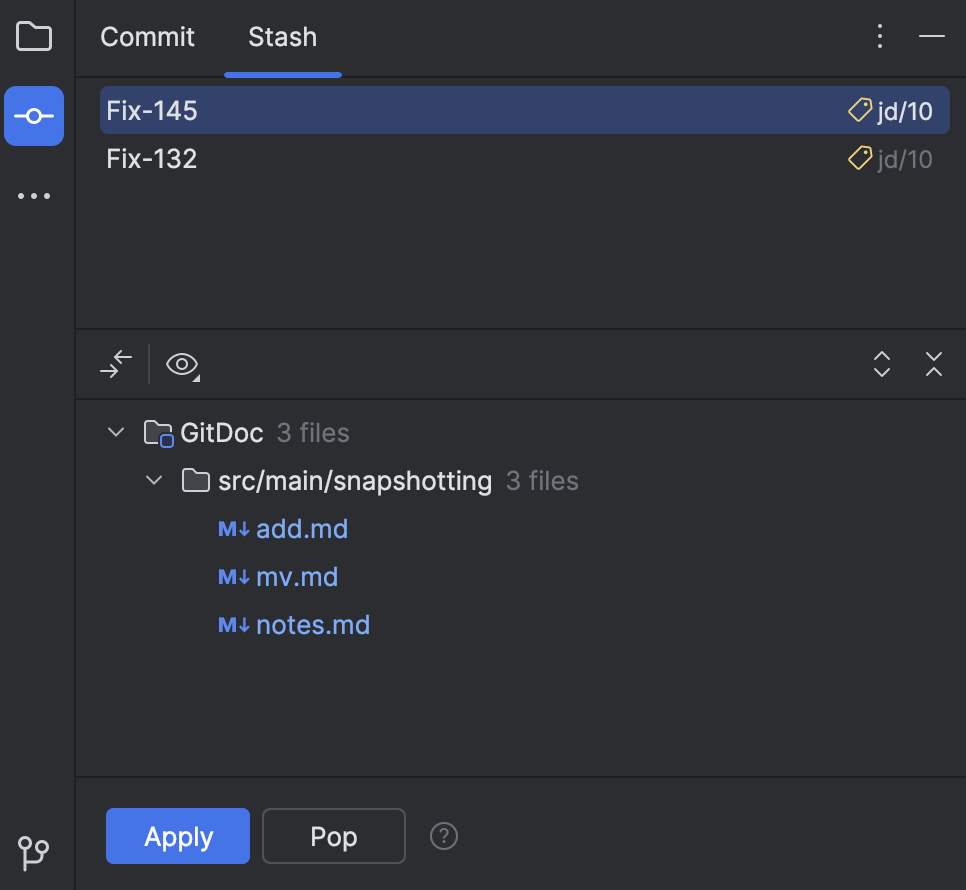Viewport: 966px width, 890px height.
Task: Click the Help question mark icon
Action: pos(443,836)
